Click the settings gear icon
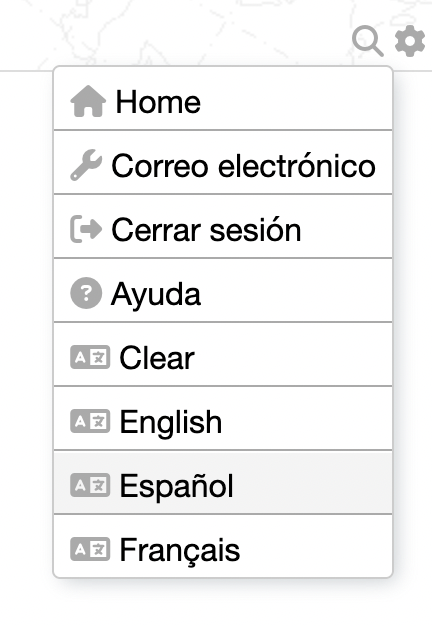 tap(410, 41)
